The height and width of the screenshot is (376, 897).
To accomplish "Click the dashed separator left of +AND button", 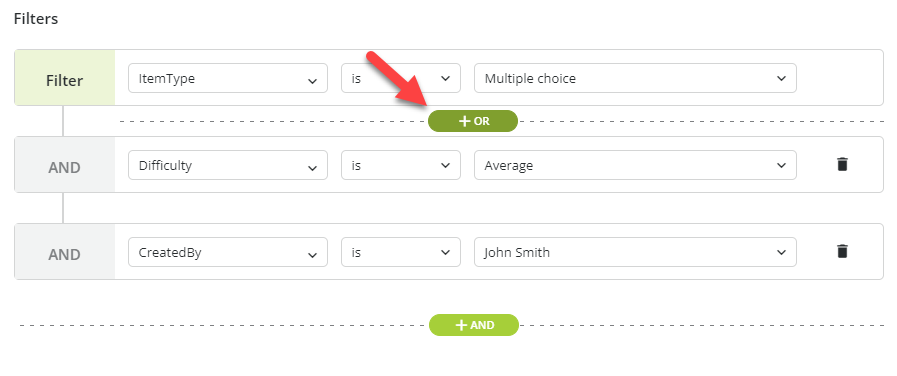I will point(224,325).
